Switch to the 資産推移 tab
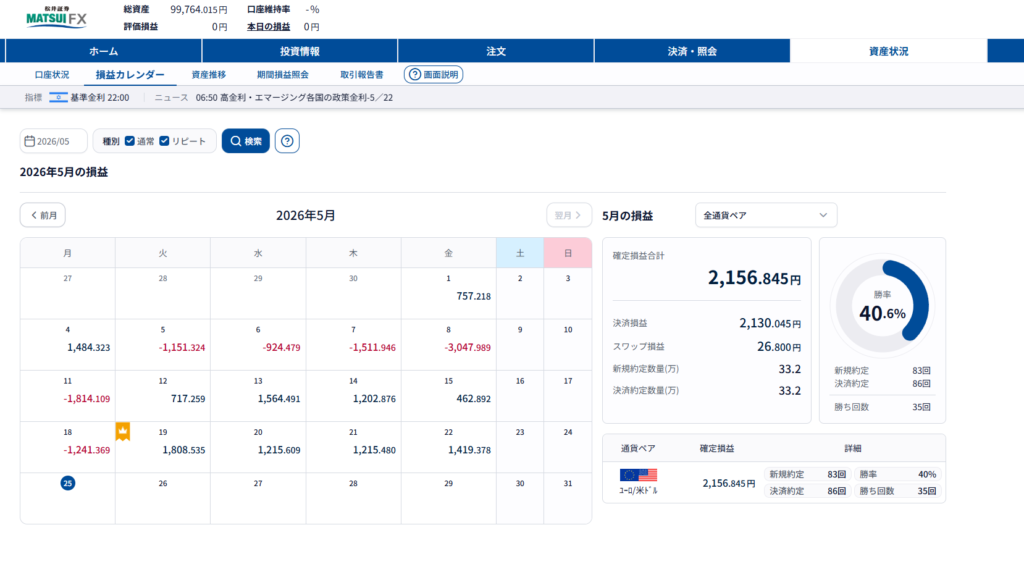1024x580 pixels. coord(208,75)
